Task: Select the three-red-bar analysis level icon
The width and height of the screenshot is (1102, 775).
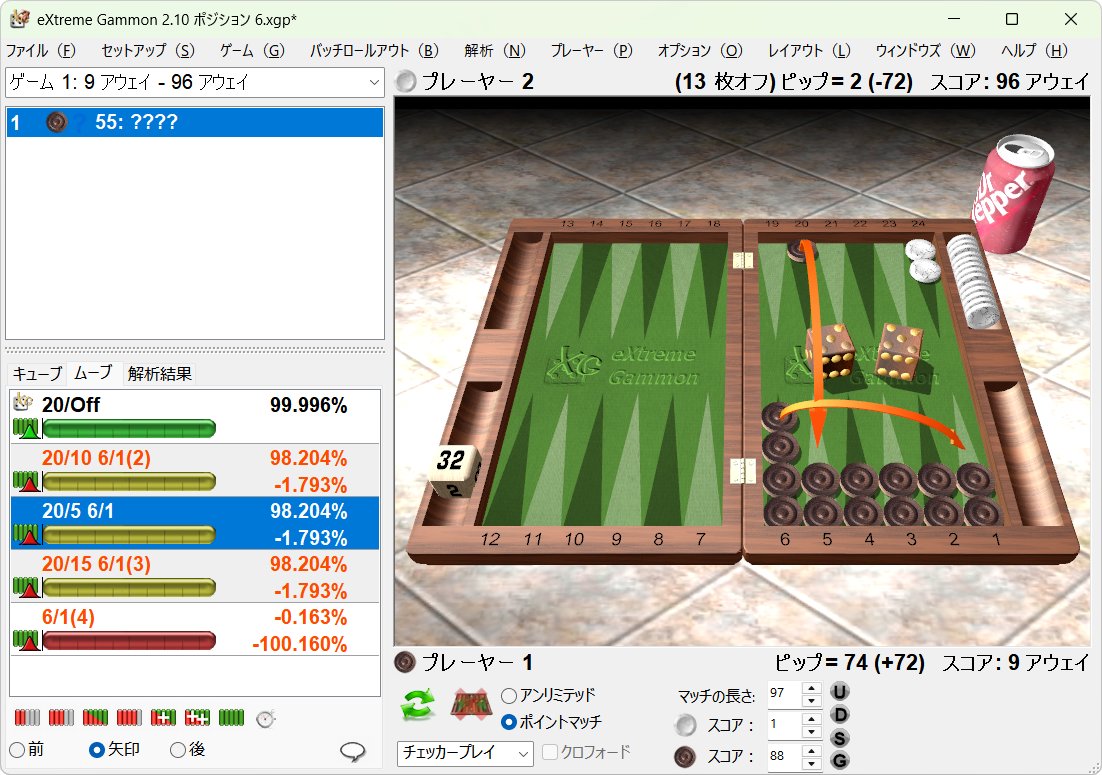Action: 61,718
